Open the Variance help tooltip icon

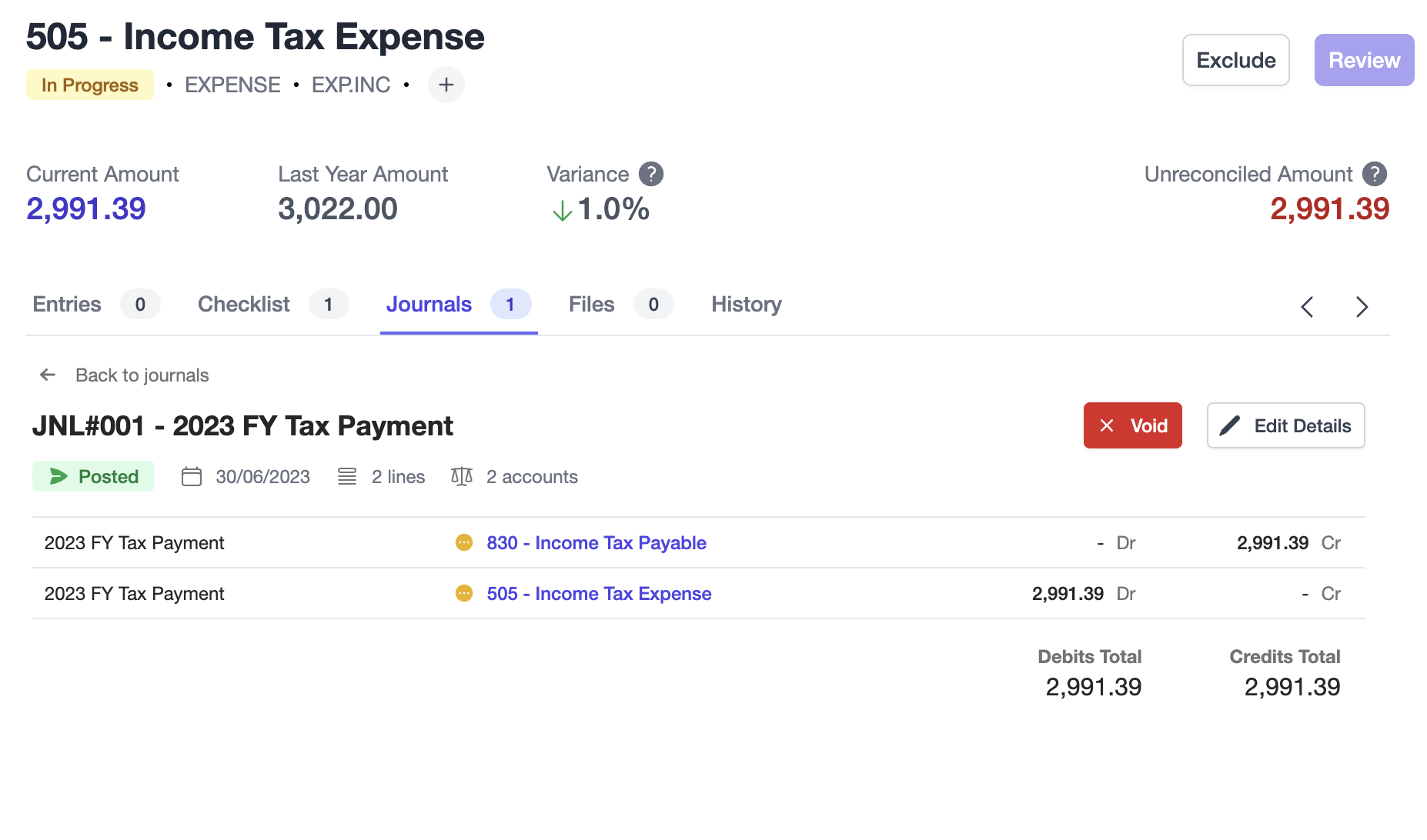point(651,174)
